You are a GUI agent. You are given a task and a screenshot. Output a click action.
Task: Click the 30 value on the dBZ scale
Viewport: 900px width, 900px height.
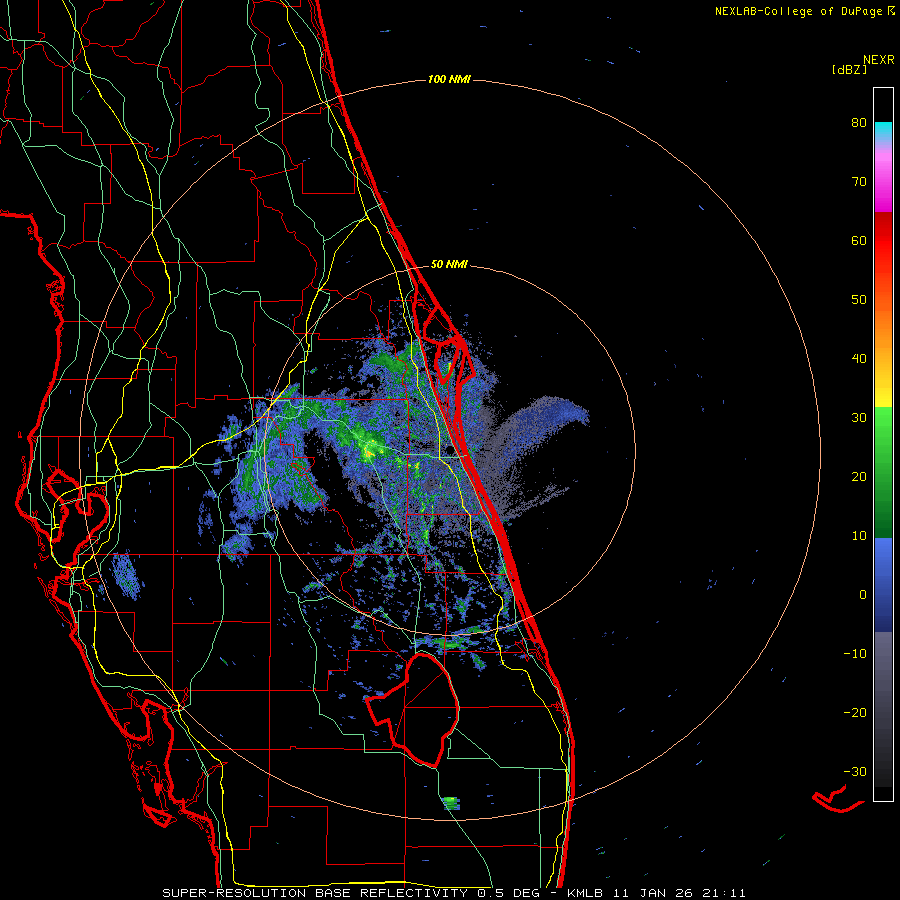click(859, 418)
